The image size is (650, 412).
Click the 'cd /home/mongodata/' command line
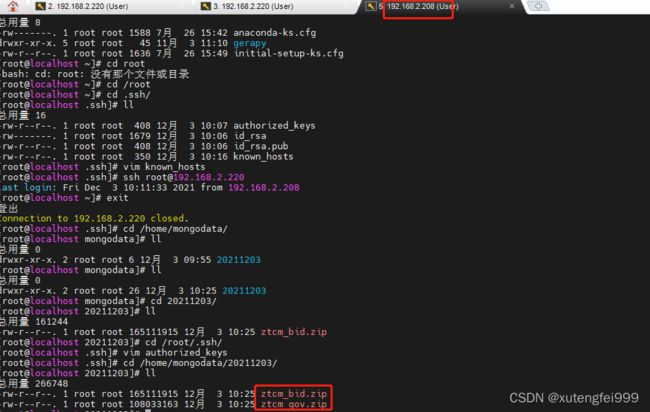[x=114, y=229]
